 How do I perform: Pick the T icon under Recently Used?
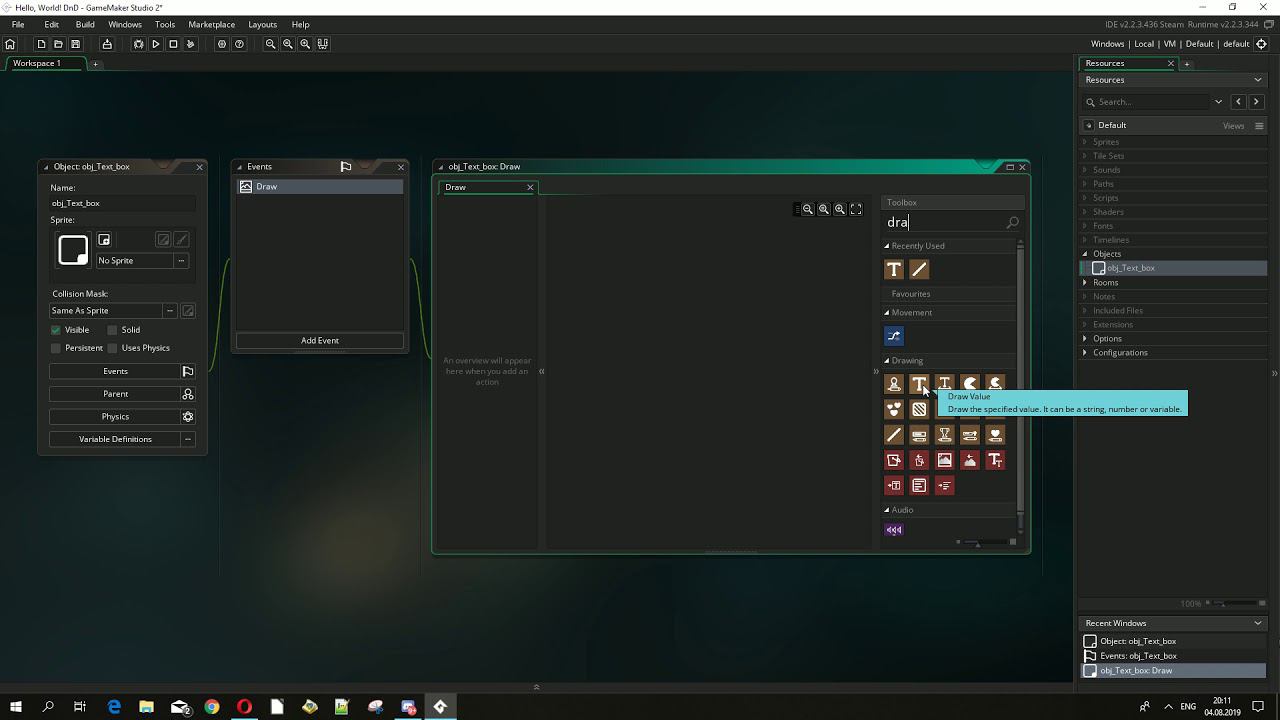[x=894, y=269]
